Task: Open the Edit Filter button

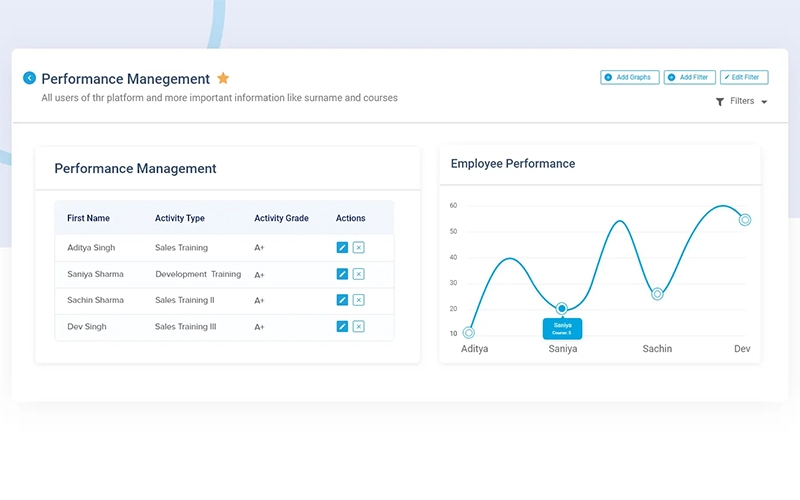Action: 744,77
